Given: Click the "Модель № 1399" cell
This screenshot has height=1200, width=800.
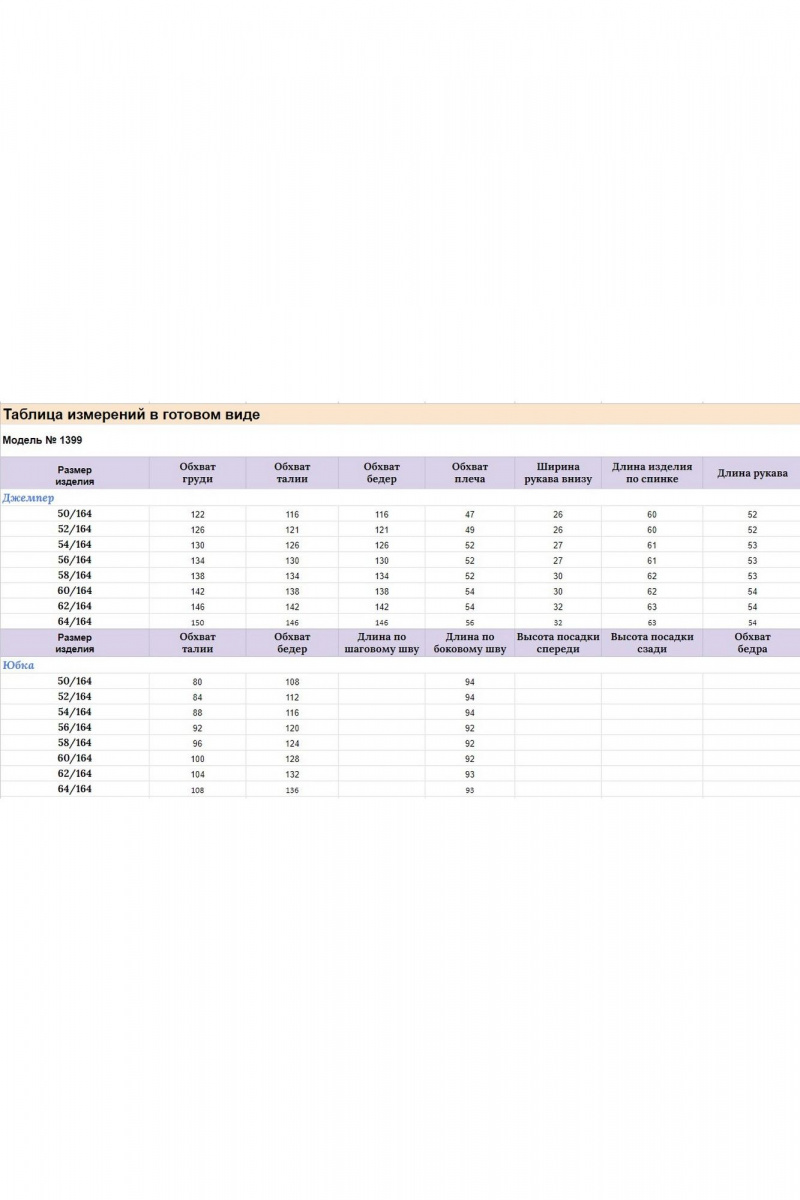Looking at the screenshot, I should pyautogui.click(x=43, y=440).
